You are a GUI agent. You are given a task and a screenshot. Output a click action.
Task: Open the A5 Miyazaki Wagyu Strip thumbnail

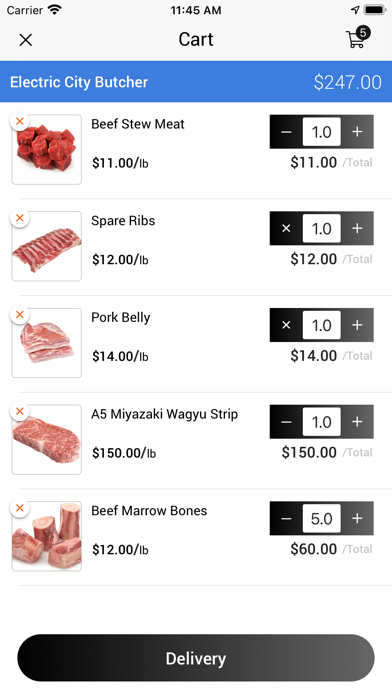pos(47,439)
